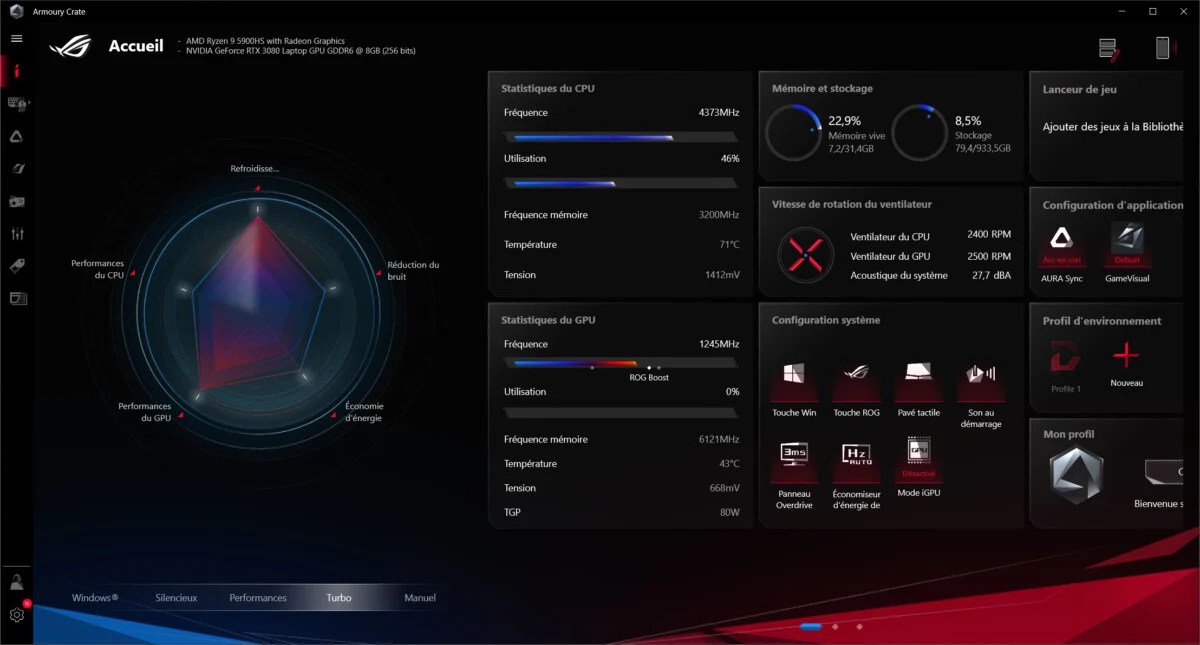The image size is (1200, 645).
Task: Click the 'Lanceur de jeu' heading
Action: click(1080, 89)
